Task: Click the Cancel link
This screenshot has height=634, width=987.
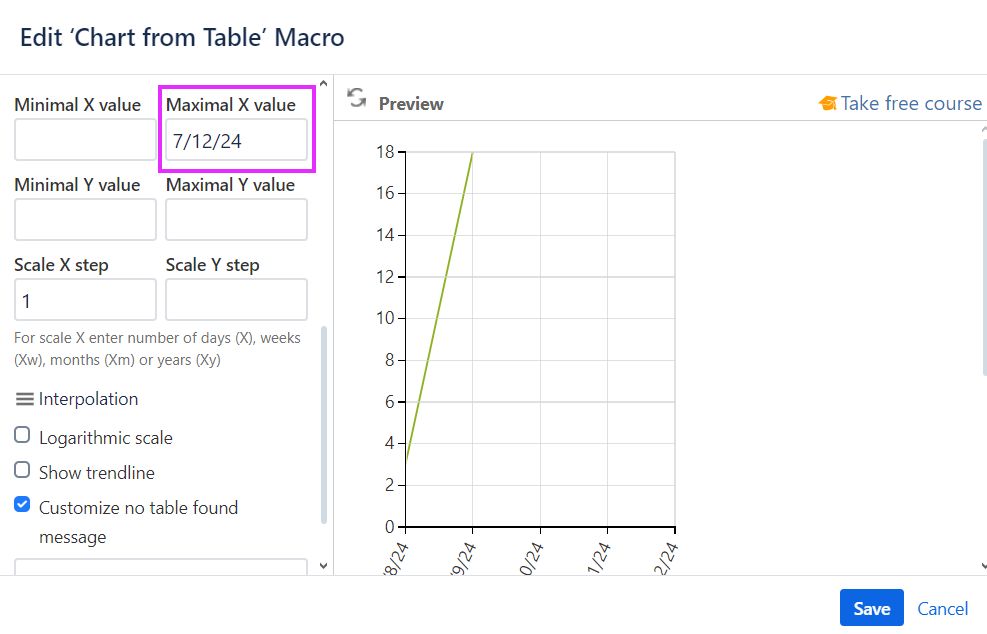Action: pos(942,608)
